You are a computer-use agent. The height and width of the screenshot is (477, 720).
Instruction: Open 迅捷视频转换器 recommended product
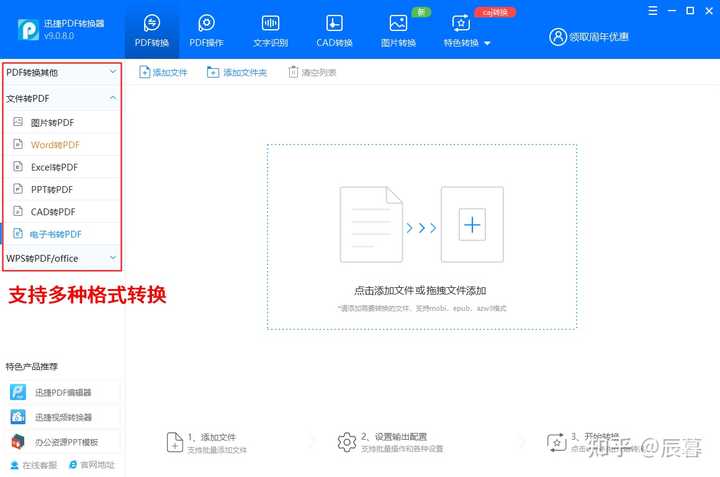coord(63,417)
